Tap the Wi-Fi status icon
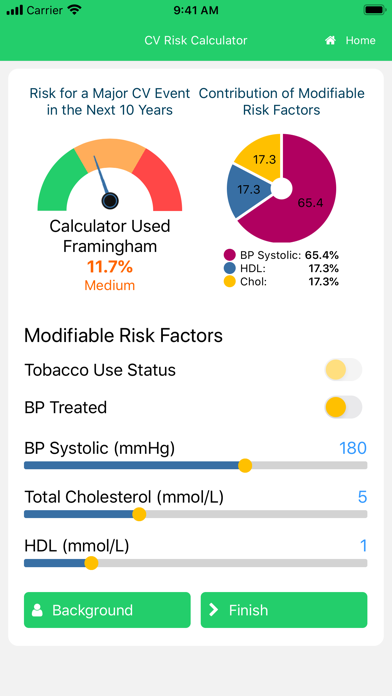 tap(75, 10)
